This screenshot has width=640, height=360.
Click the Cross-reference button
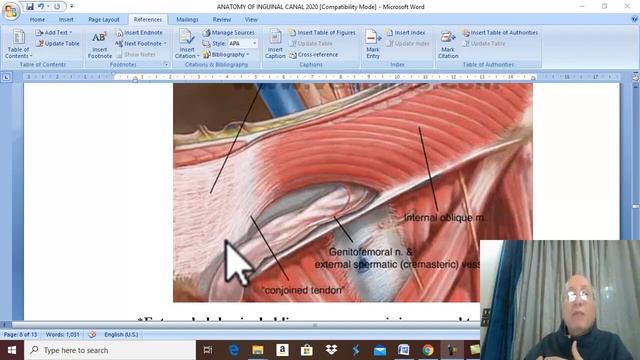tap(314, 54)
